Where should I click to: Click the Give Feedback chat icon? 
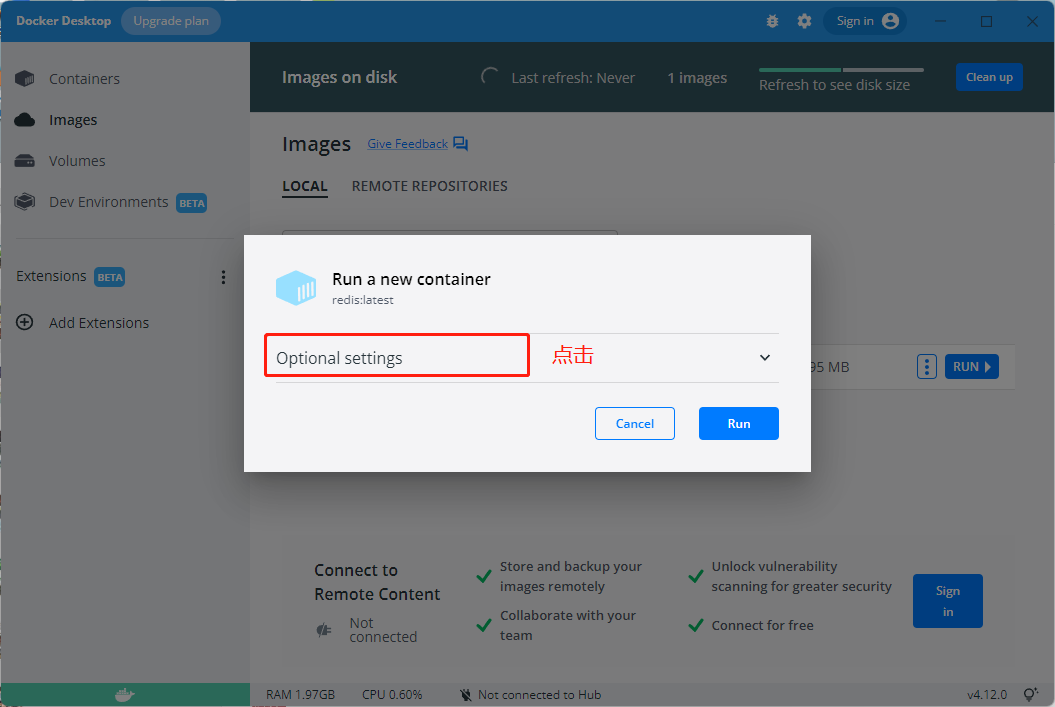coord(460,143)
